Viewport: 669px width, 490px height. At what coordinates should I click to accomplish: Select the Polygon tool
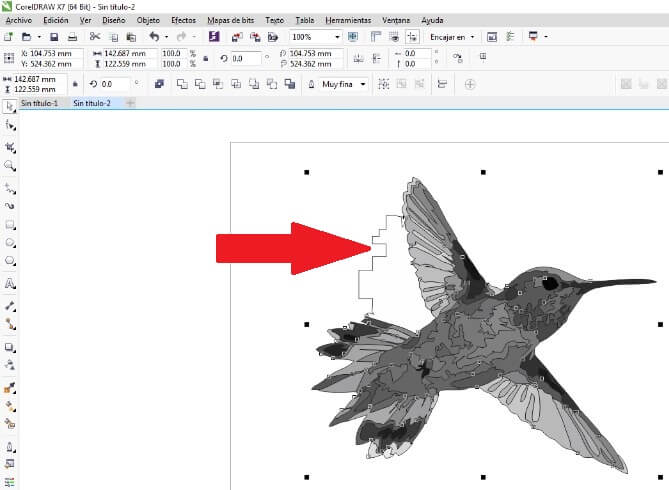[x=10, y=261]
